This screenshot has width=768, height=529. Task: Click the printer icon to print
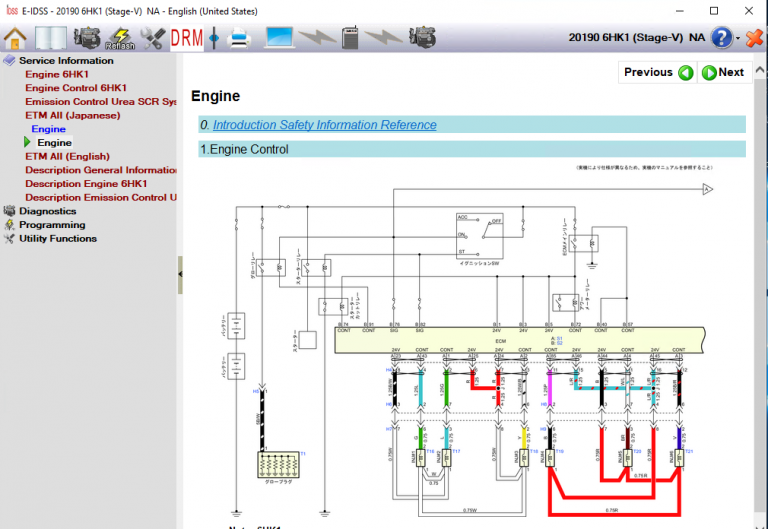pyautogui.click(x=240, y=39)
